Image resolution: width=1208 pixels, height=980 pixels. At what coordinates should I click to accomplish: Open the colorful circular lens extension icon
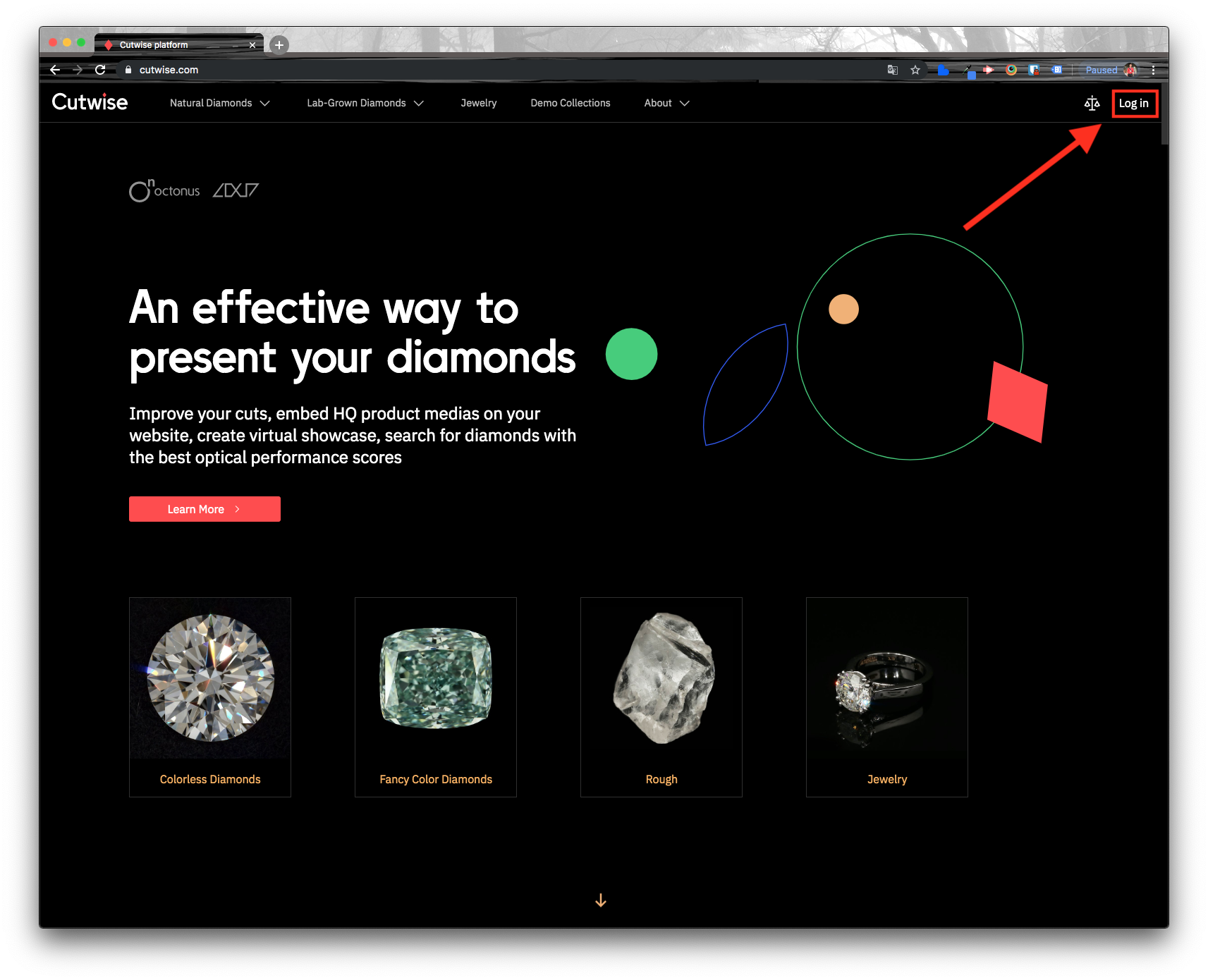click(1011, 70)
